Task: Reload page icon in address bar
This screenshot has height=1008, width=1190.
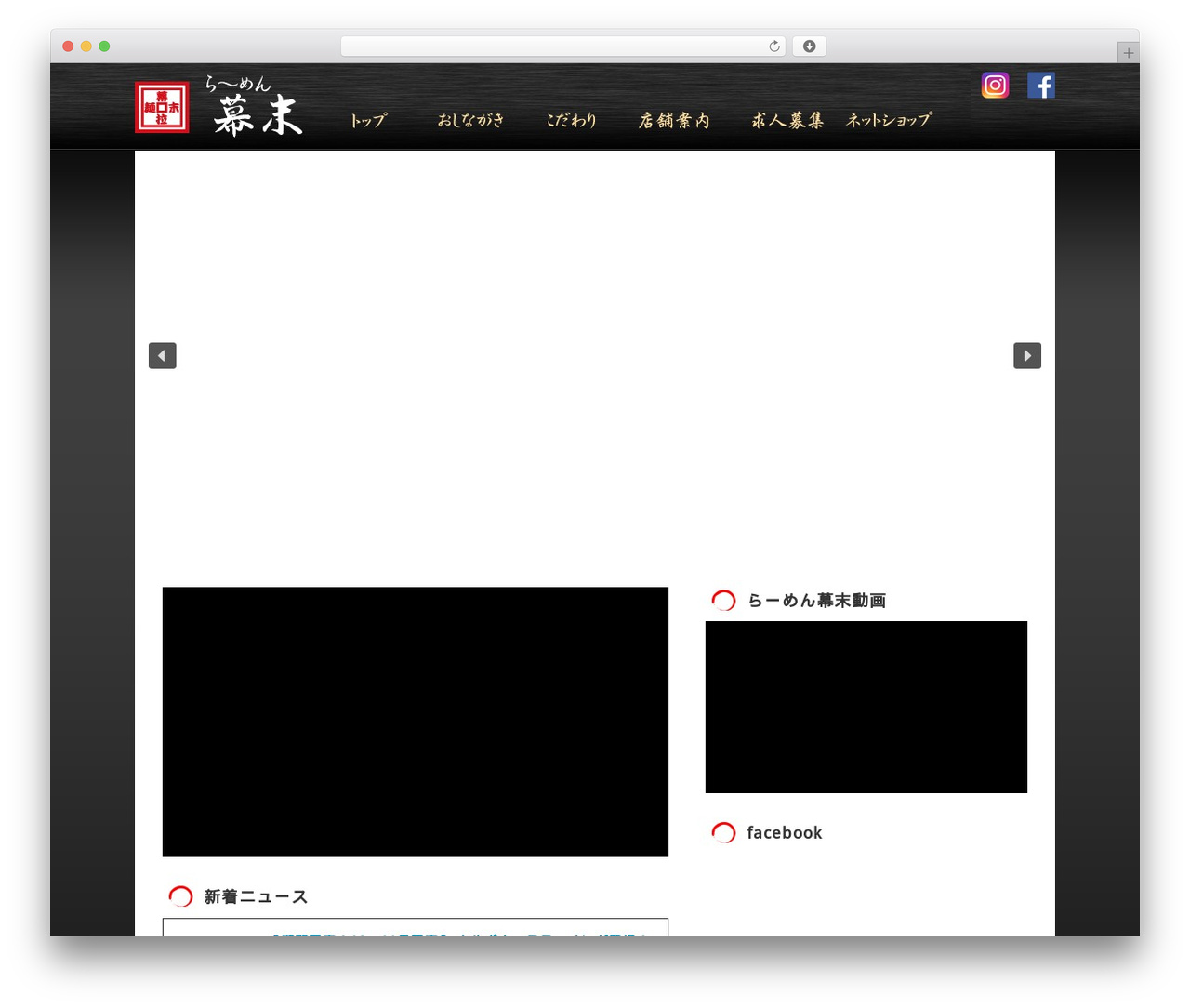Action: click(774, 46)
